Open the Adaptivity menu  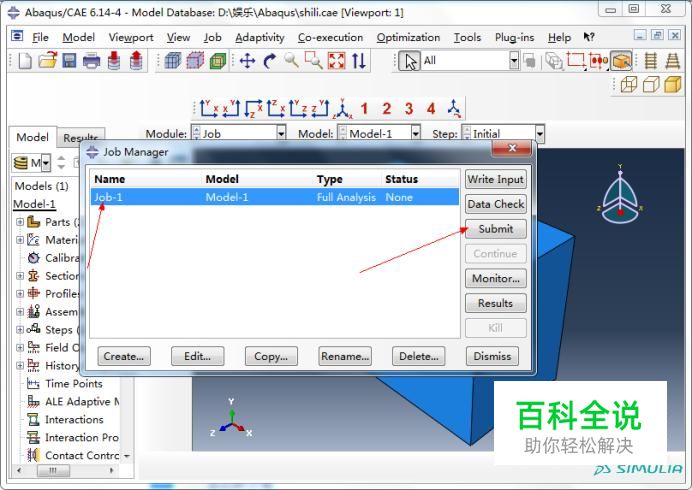click(260, 38)
